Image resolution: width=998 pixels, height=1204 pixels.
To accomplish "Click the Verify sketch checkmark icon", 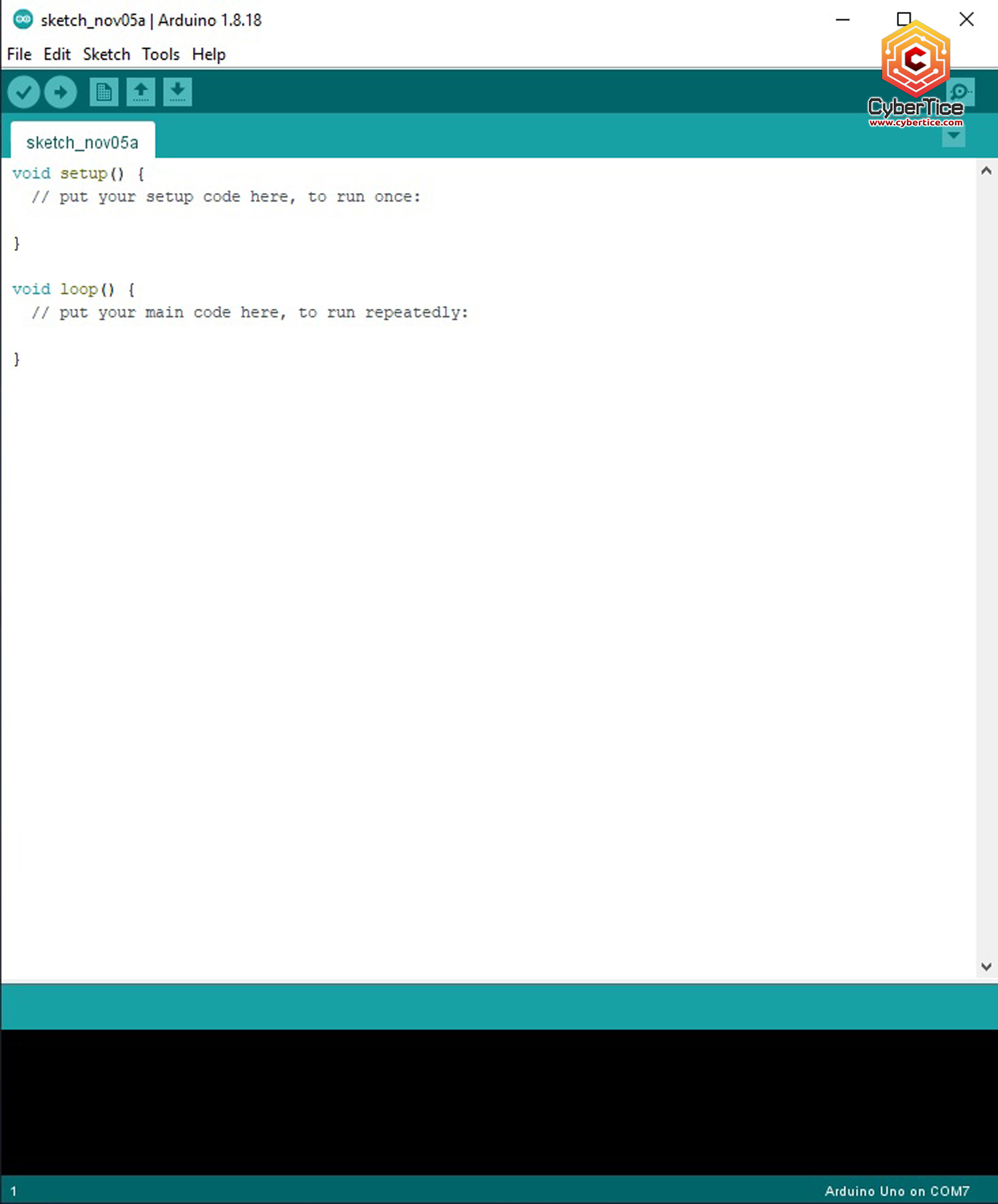I will point(24,92).
